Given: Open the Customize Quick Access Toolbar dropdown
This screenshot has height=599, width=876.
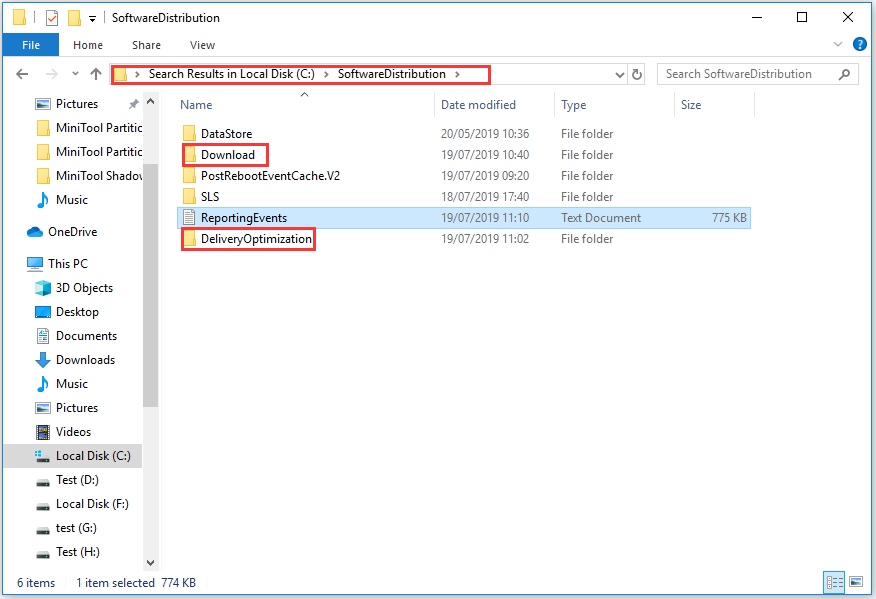Looking at the screenshot, I should (92, 19).
